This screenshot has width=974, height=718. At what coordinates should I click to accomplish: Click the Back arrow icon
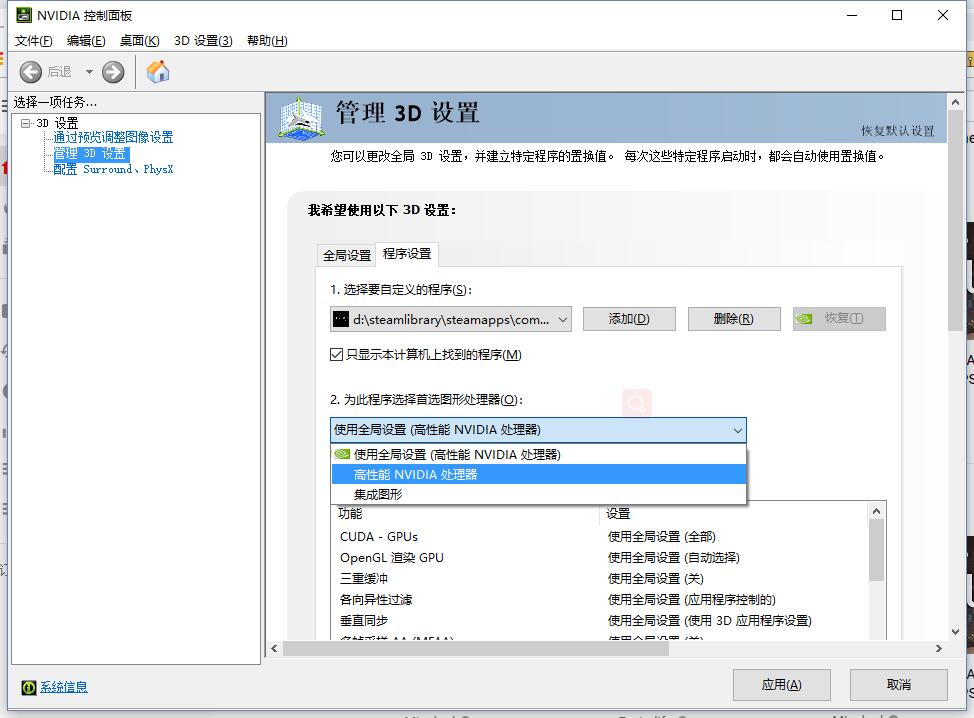pyautogui.click(x=31, y=71)
